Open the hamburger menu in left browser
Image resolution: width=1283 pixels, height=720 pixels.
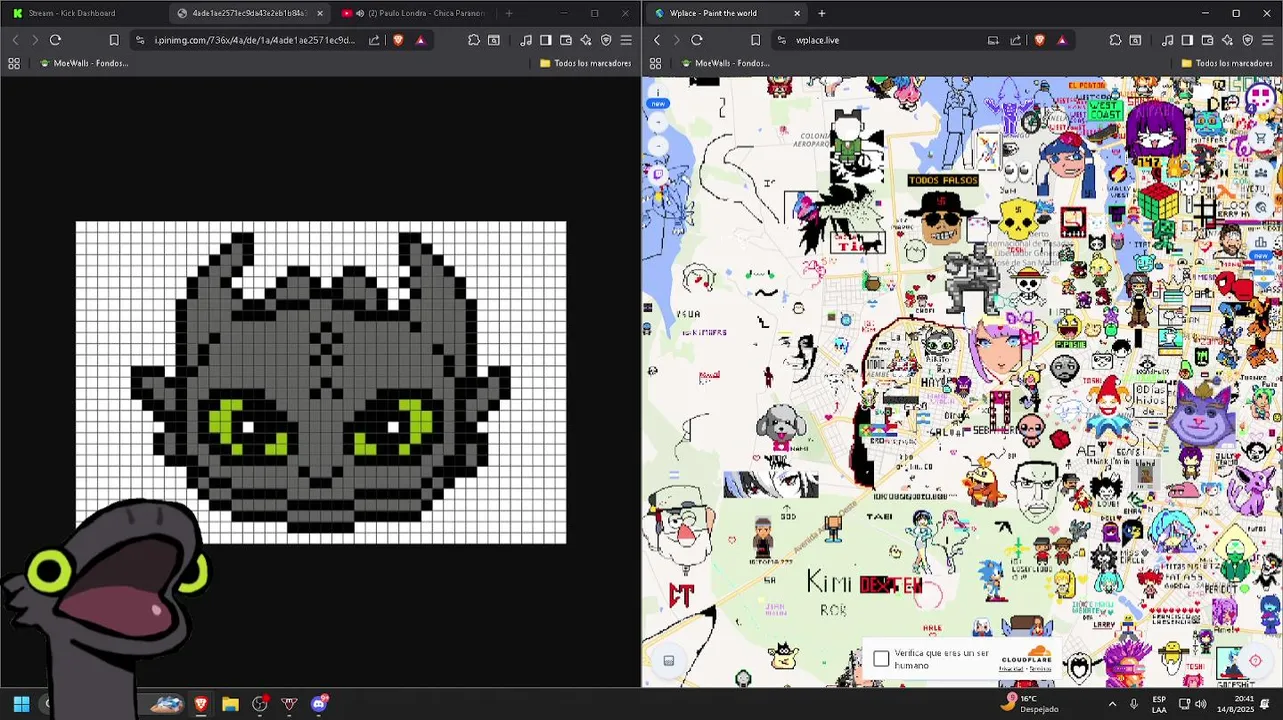[626, 40]
